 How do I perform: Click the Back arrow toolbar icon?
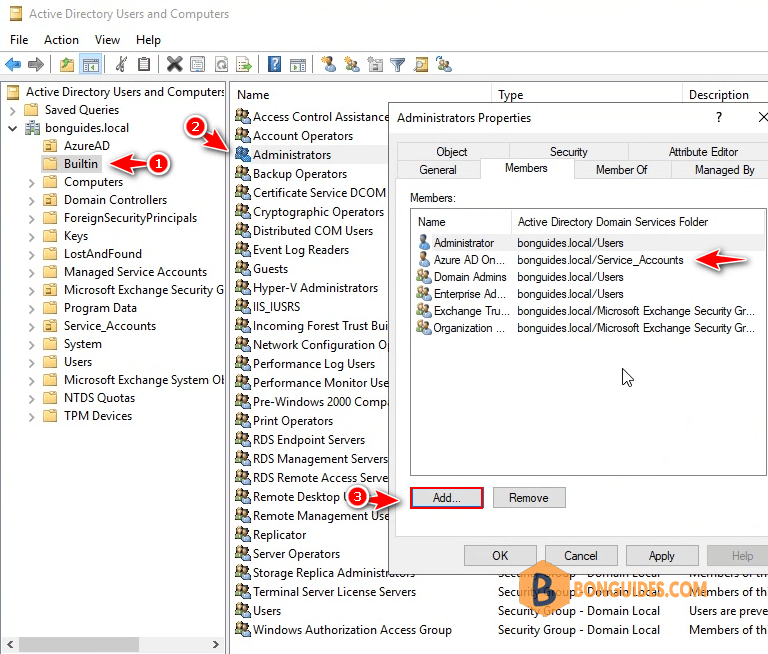[13, 64]
